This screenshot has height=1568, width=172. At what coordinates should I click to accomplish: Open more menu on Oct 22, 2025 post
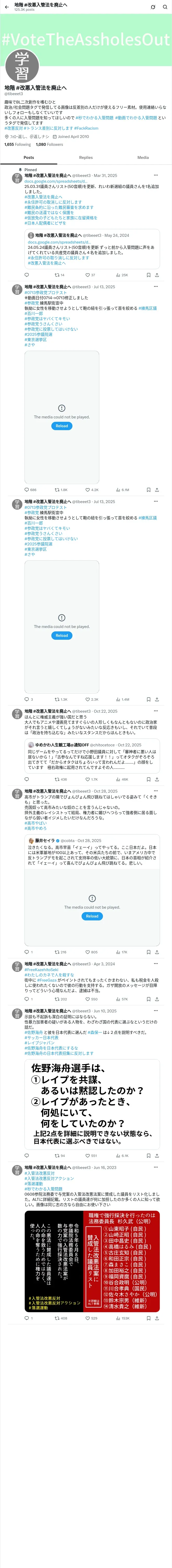[x=156, y=710]
